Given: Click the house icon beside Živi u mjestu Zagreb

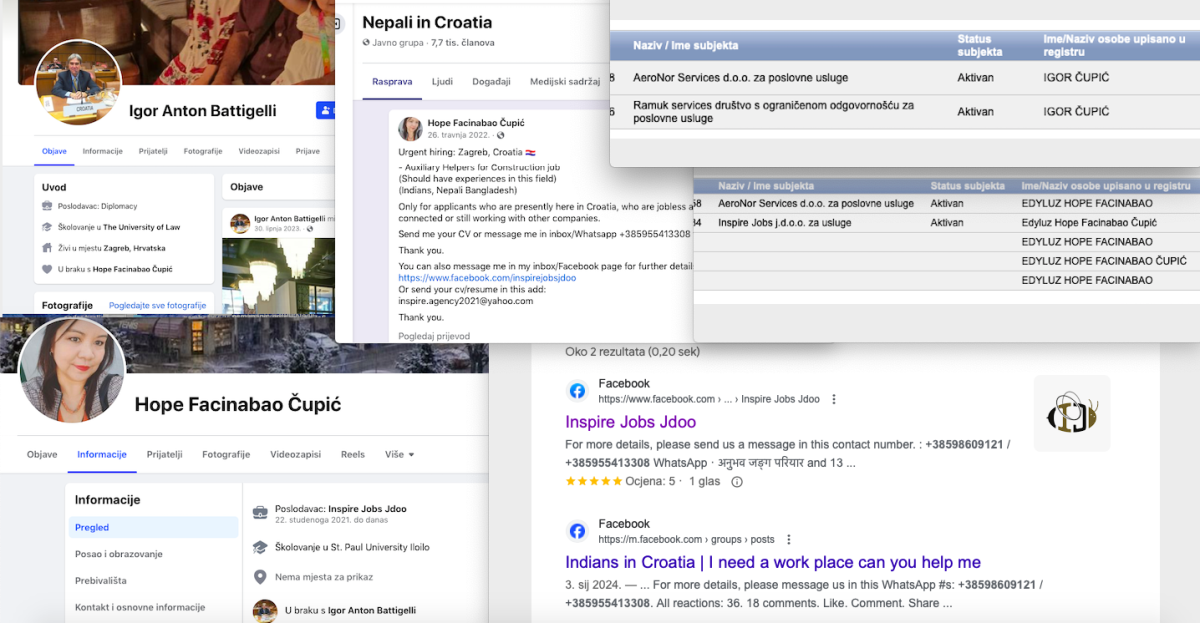Looking at the screenshot, I should (47, 248).
